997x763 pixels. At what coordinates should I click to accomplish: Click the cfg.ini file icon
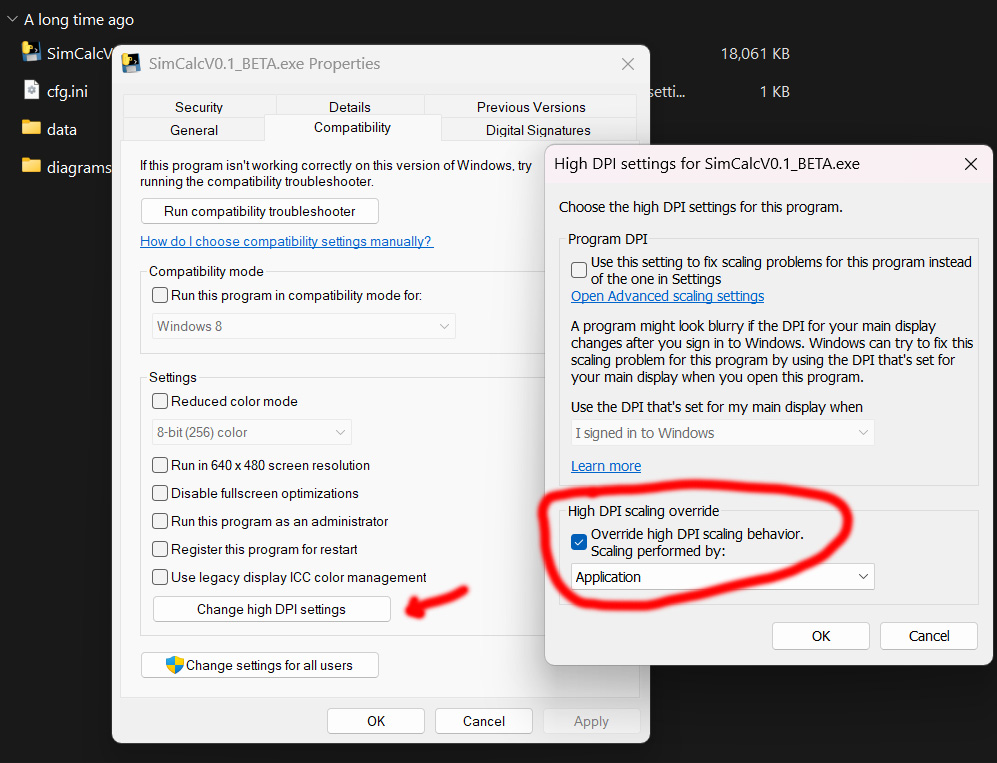pos(31,90)
